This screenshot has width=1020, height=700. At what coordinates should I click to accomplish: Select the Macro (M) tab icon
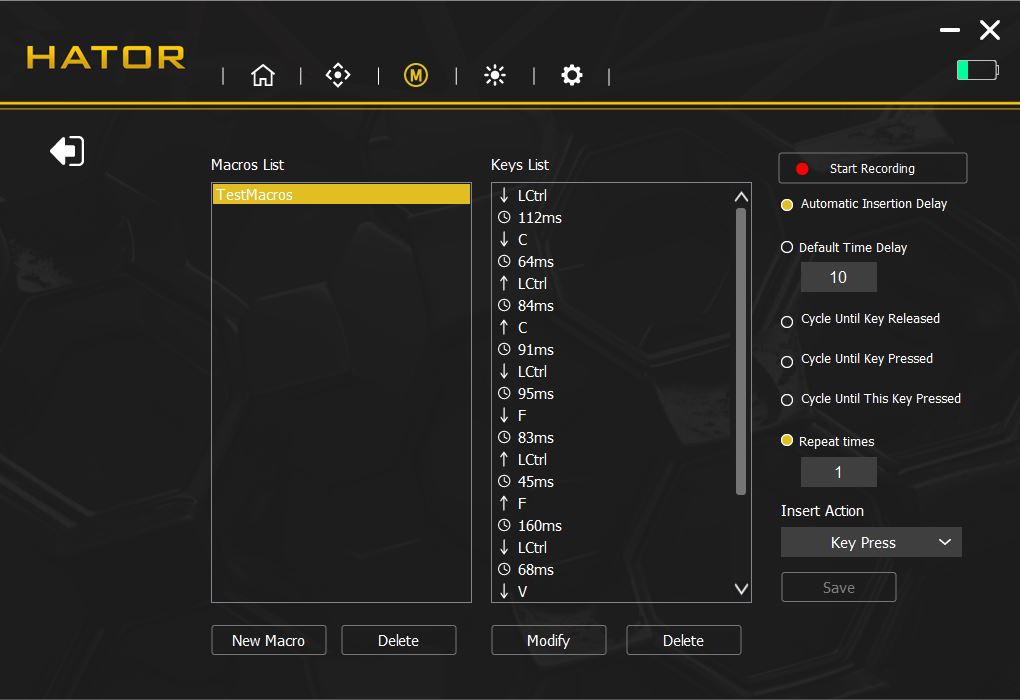point(416,75)
